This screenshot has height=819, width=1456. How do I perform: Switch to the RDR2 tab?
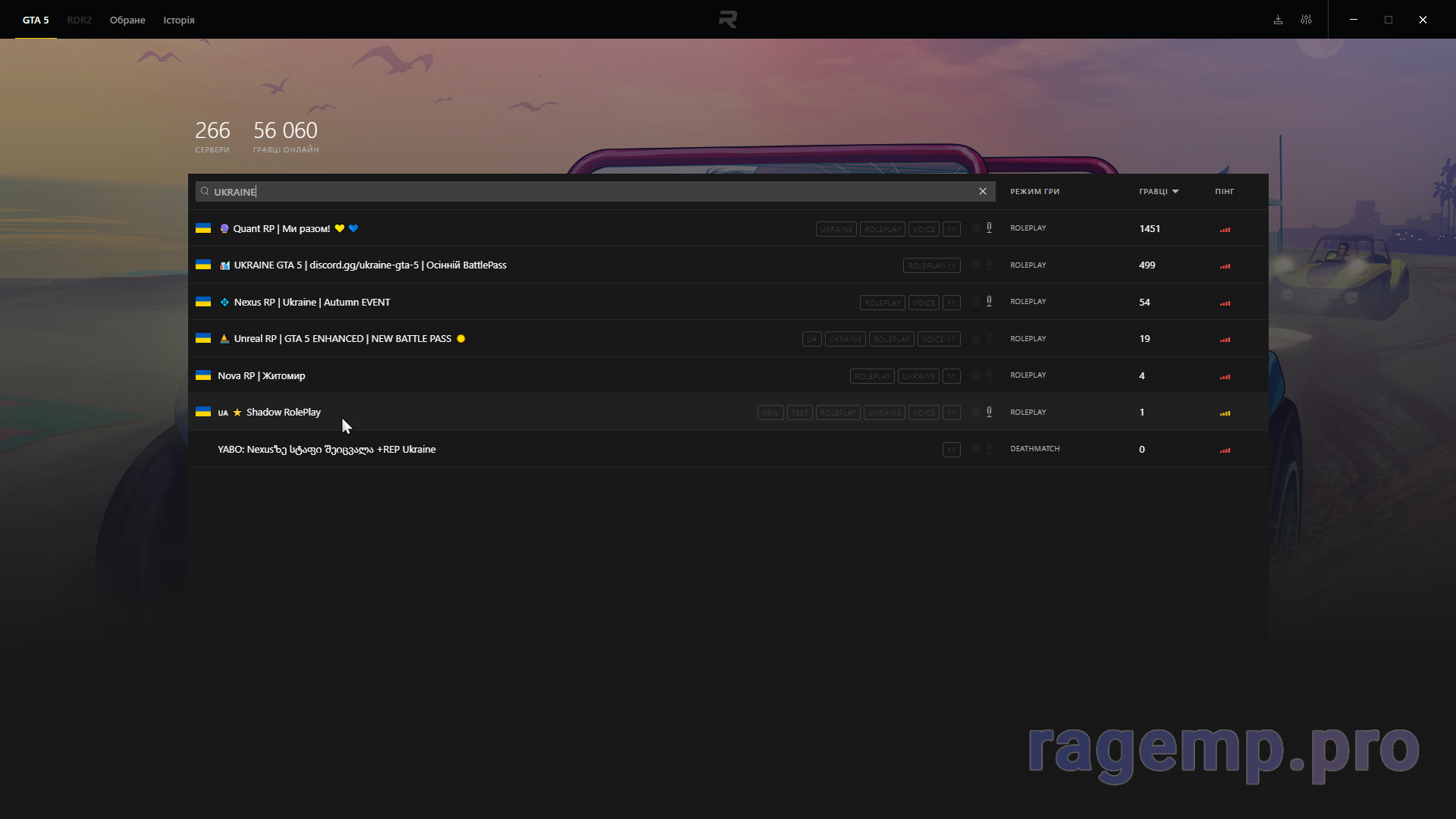tap(79, 20)
